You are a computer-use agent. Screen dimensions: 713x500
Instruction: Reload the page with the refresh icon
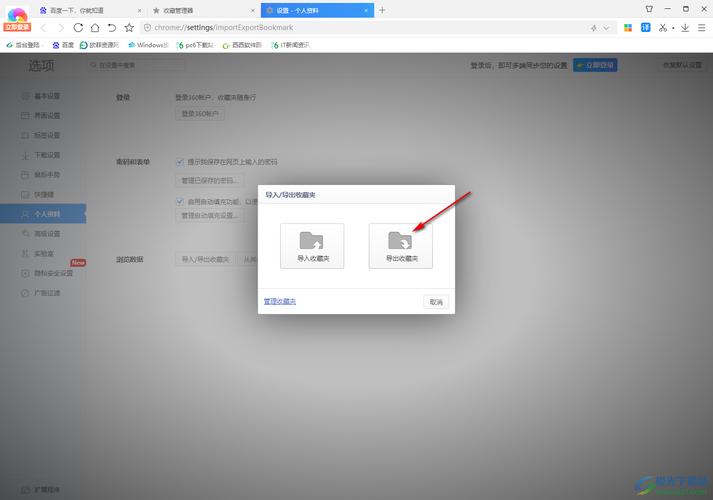[78, 28]
